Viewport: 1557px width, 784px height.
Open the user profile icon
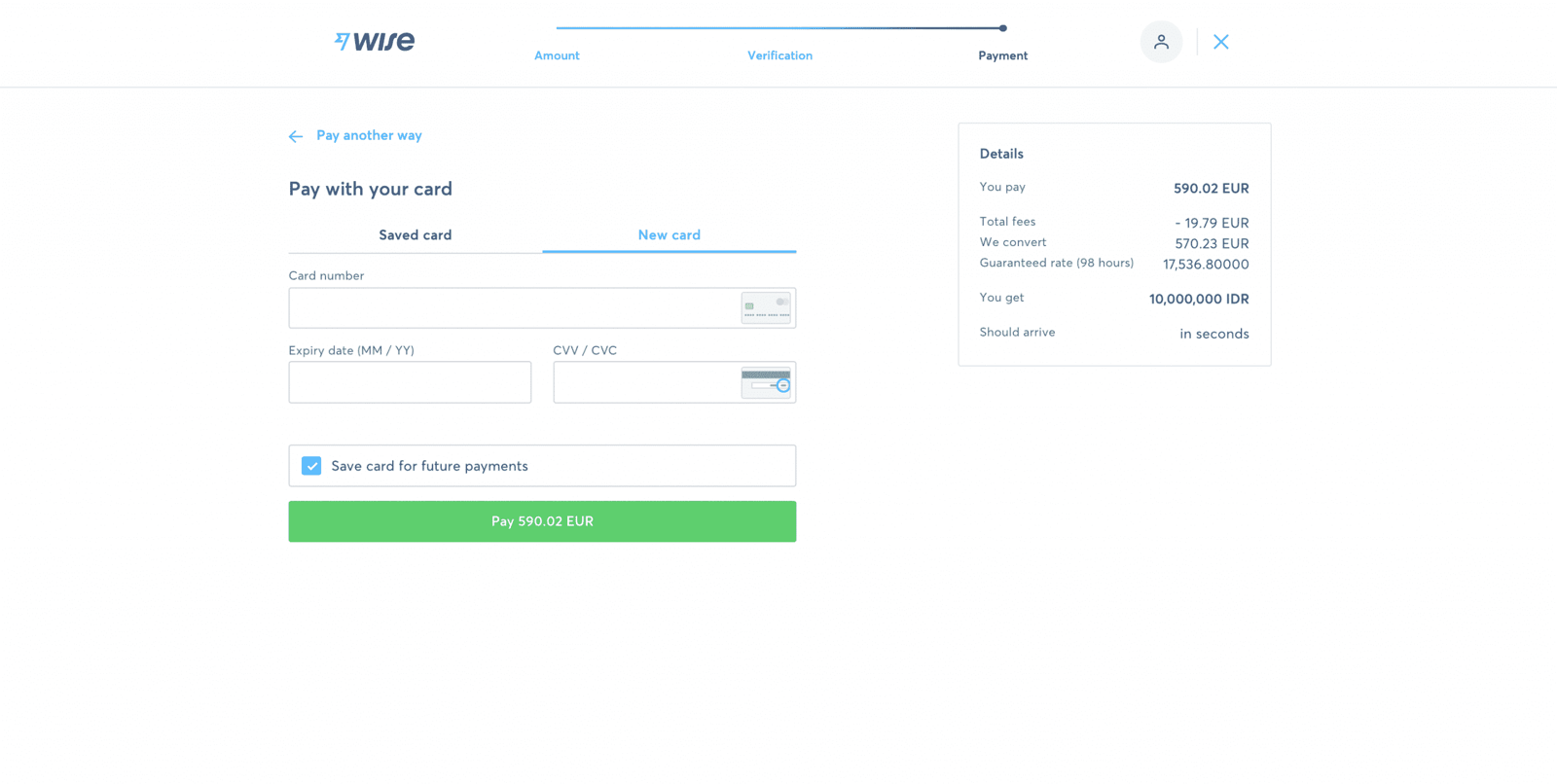click(1161, 42)
